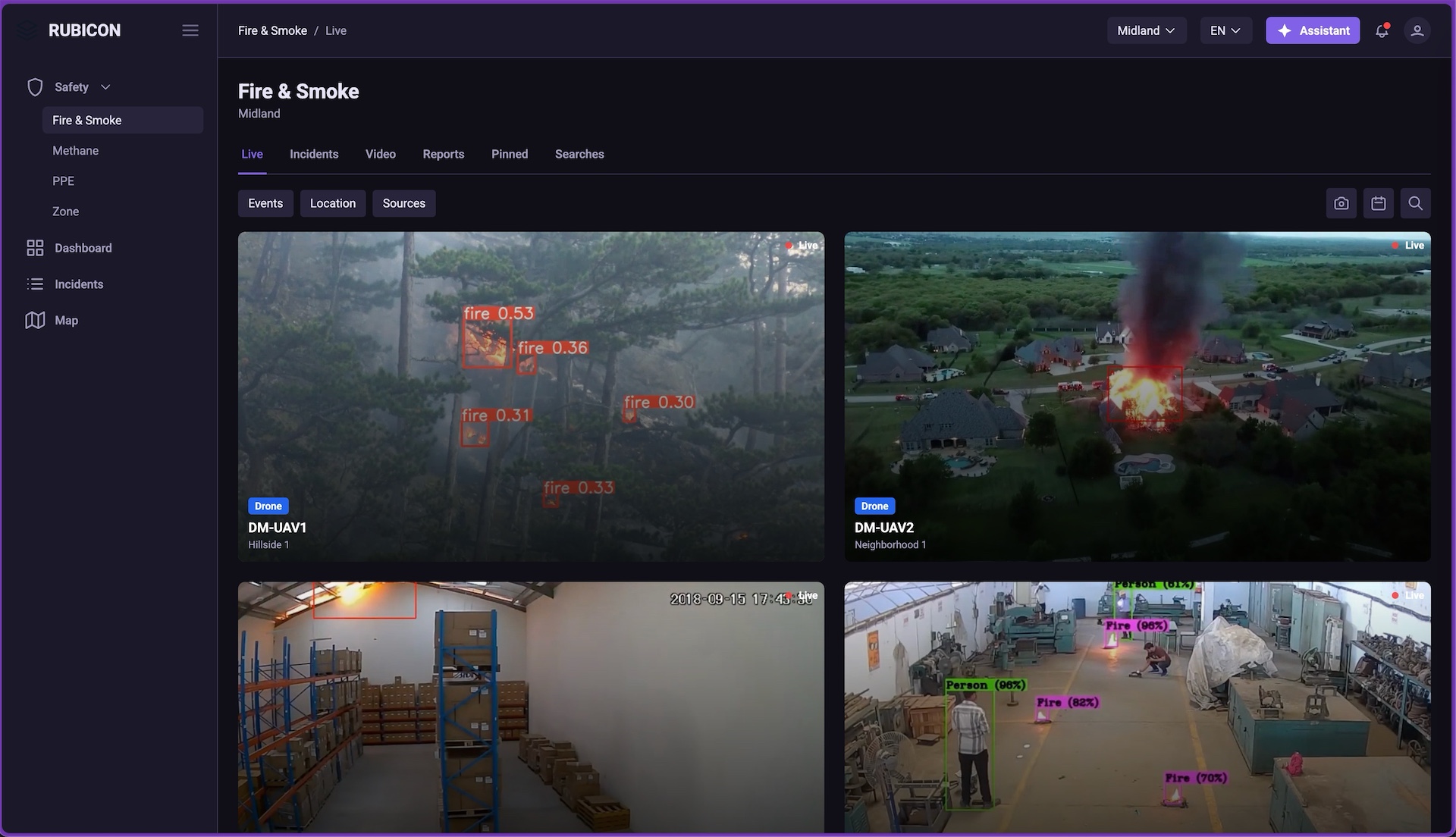Switch to the Video tab
Image resolution: width=1456 pixels, height=837 pixels.
click(x=381, y=154)
